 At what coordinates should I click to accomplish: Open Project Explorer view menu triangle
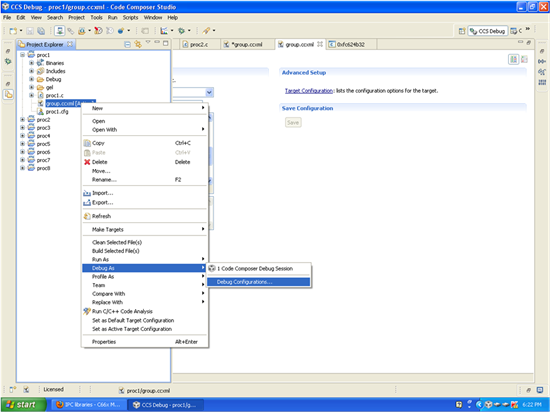click(148, 43)
